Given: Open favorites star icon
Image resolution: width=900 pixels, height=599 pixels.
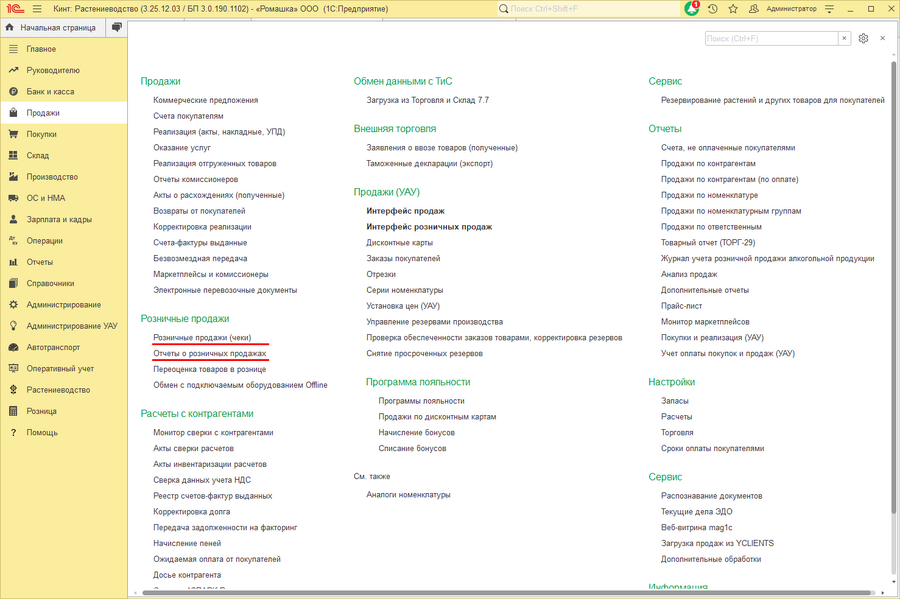Looking at the screenshot, I should pyautogui.click(x=733, y=9).
